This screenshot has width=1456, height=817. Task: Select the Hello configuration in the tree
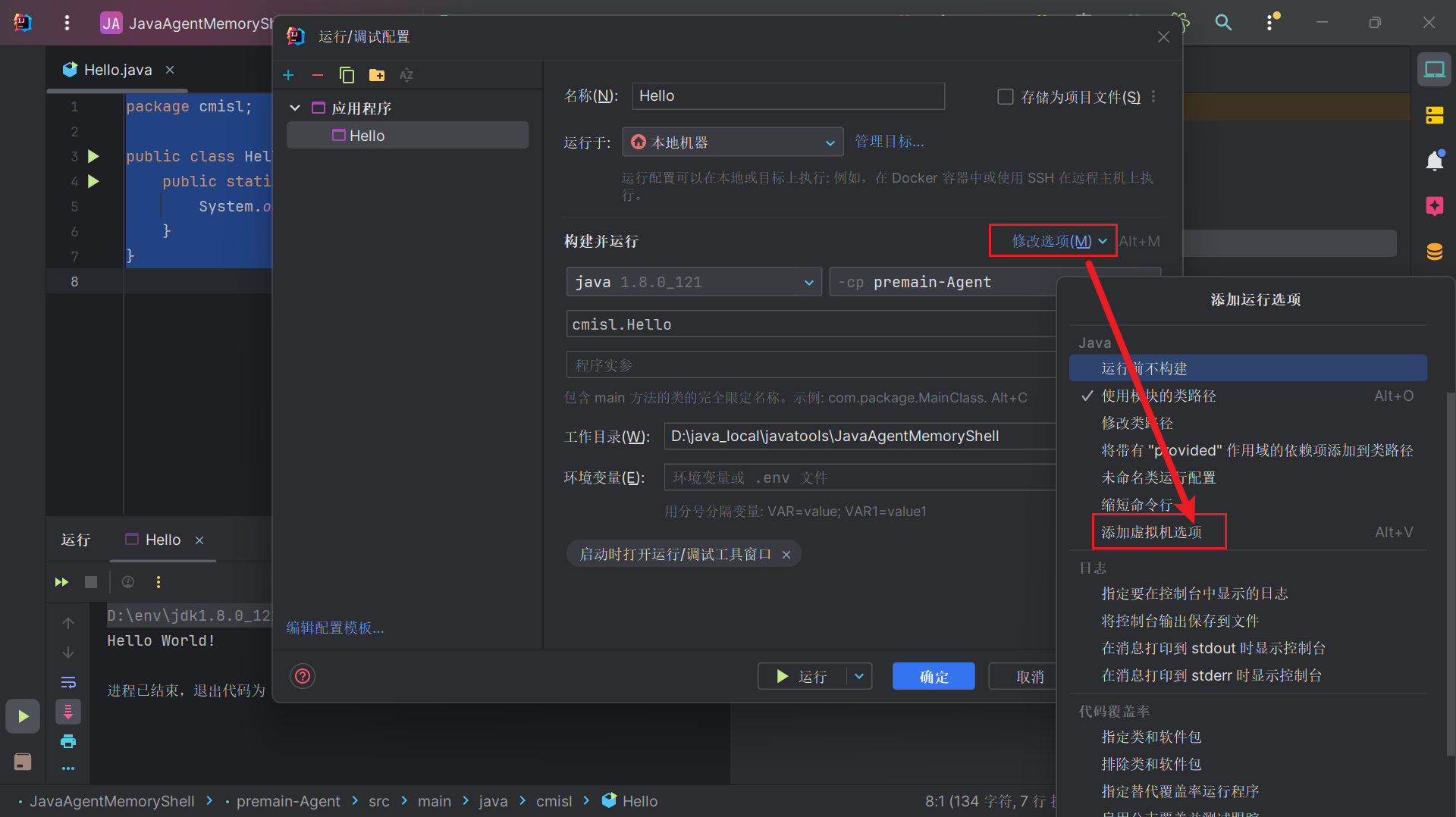pyautogui.click(x=408, y=136)
